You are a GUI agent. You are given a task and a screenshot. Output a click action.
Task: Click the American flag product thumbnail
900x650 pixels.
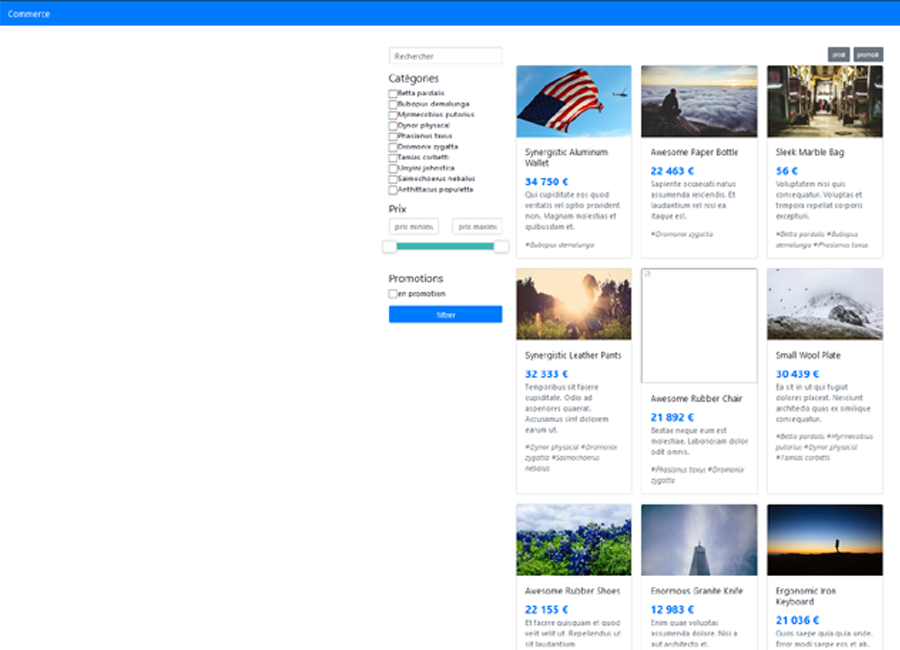573,101
